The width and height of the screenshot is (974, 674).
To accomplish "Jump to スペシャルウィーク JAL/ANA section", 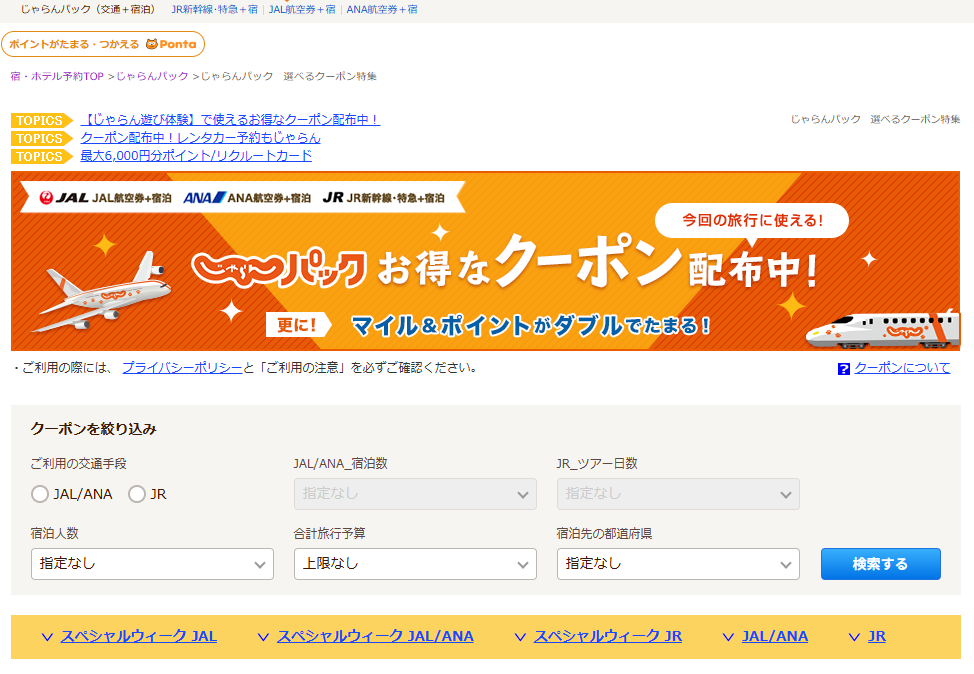I will 375,637.
